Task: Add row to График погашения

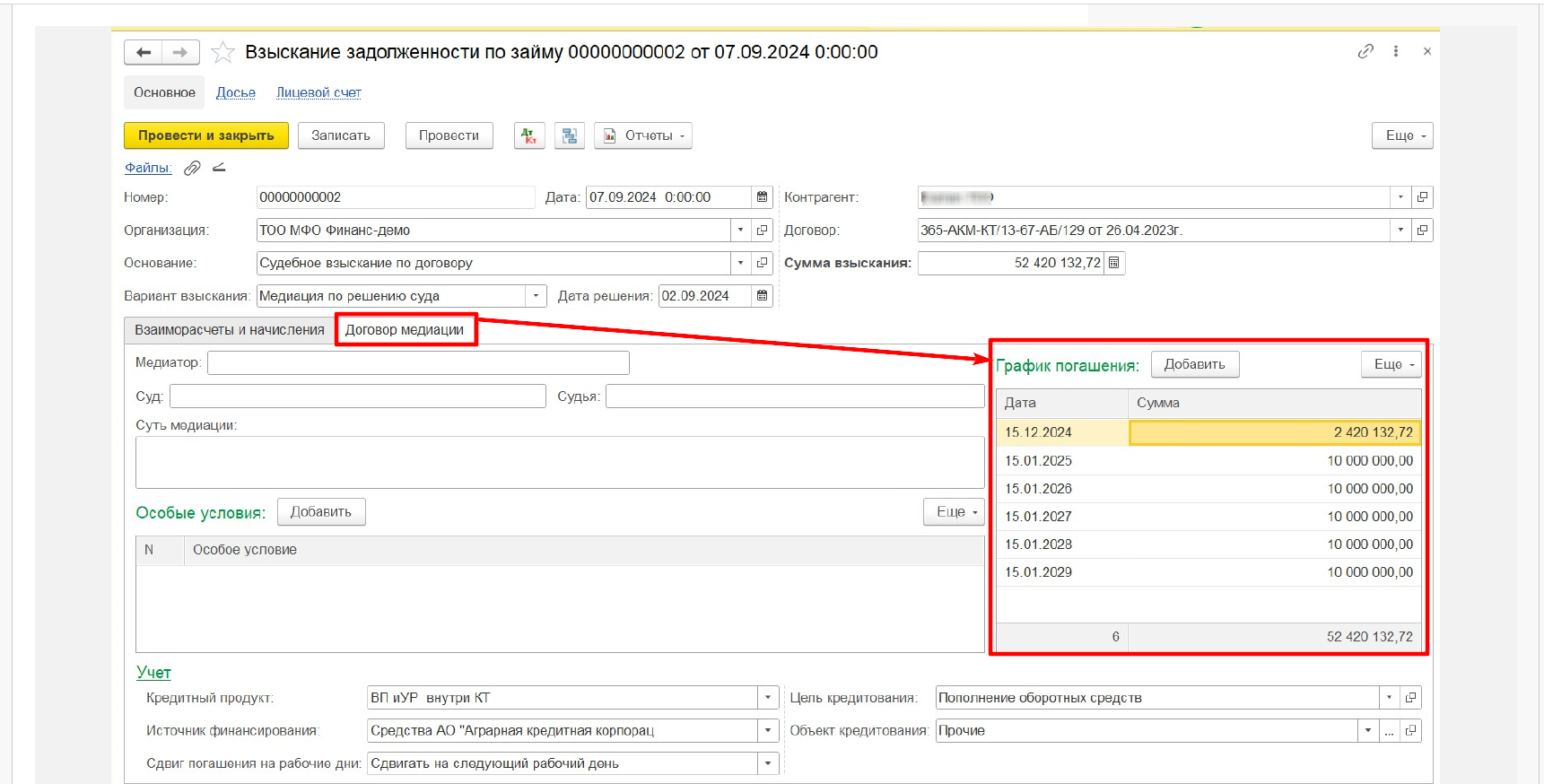Action: [1195, 364]
